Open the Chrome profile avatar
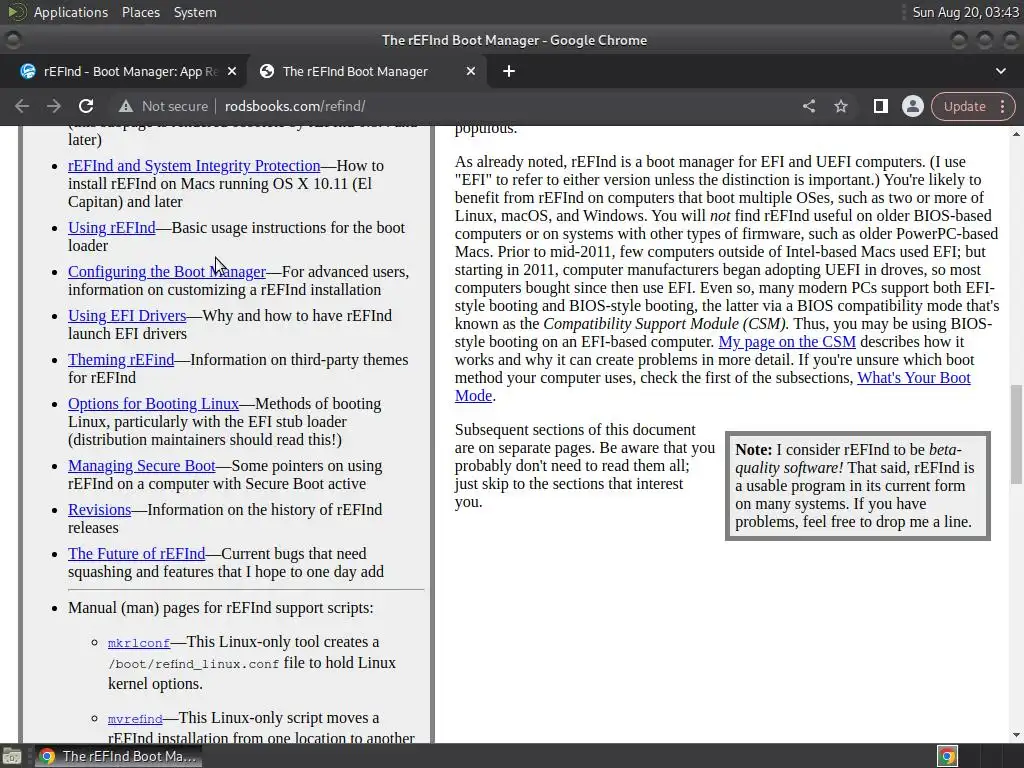The height and width of the screenshot is (768, 1024). click(x=912, y=106)
